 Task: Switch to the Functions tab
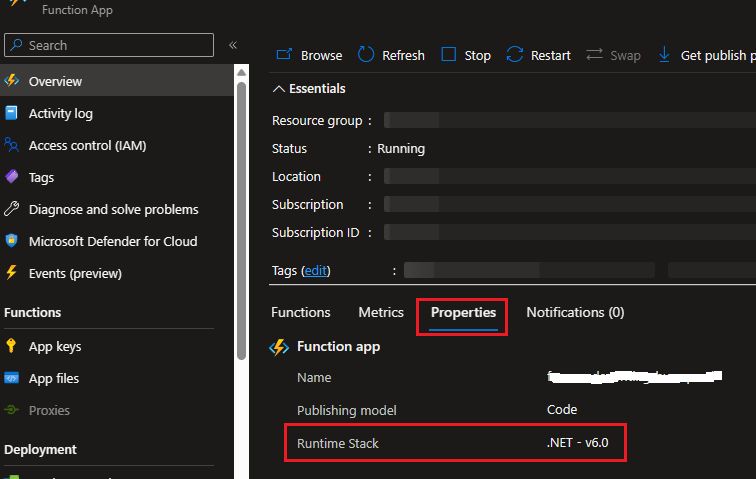point(301,313)
